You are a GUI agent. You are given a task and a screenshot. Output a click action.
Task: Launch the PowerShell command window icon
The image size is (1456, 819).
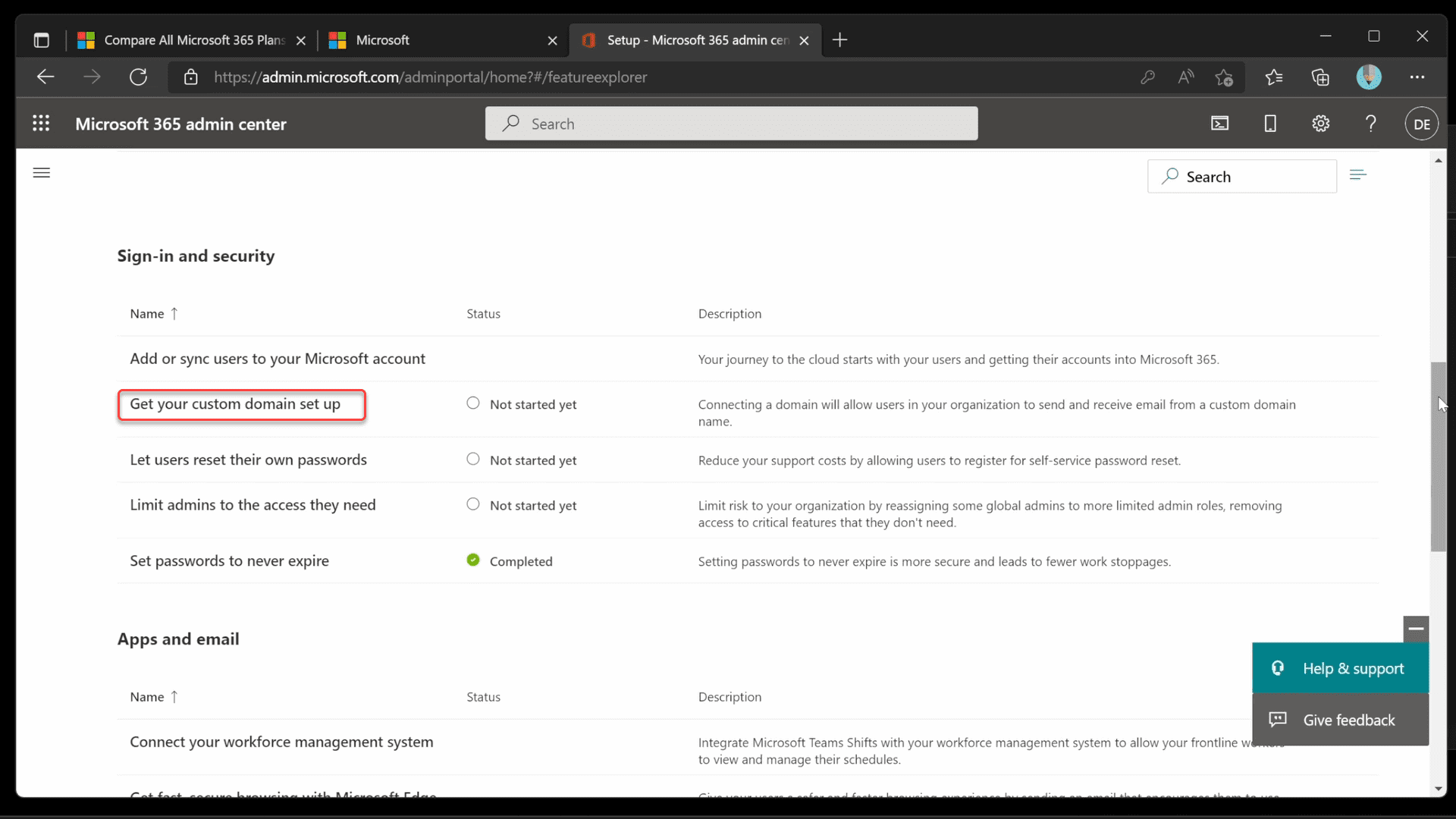(x=1219, y=123)
